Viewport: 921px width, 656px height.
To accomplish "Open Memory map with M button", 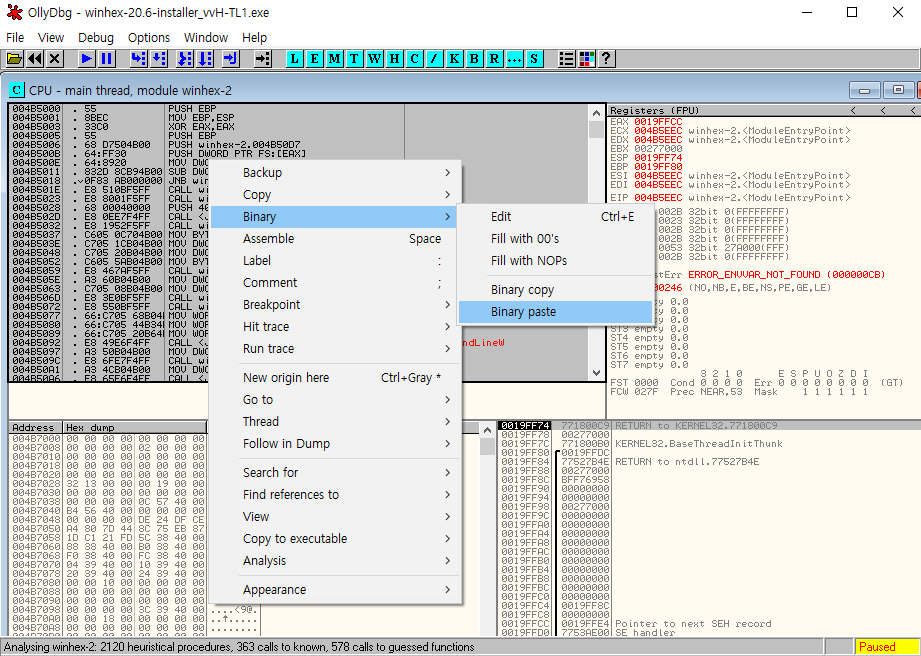I will (x=334, y=59).
